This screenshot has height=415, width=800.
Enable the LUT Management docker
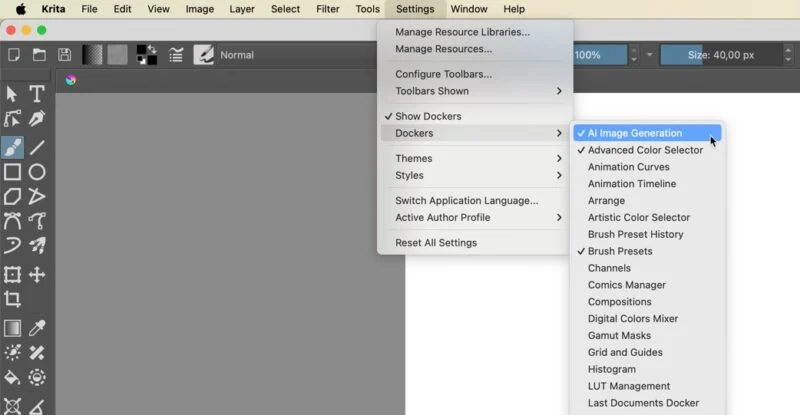647,386
